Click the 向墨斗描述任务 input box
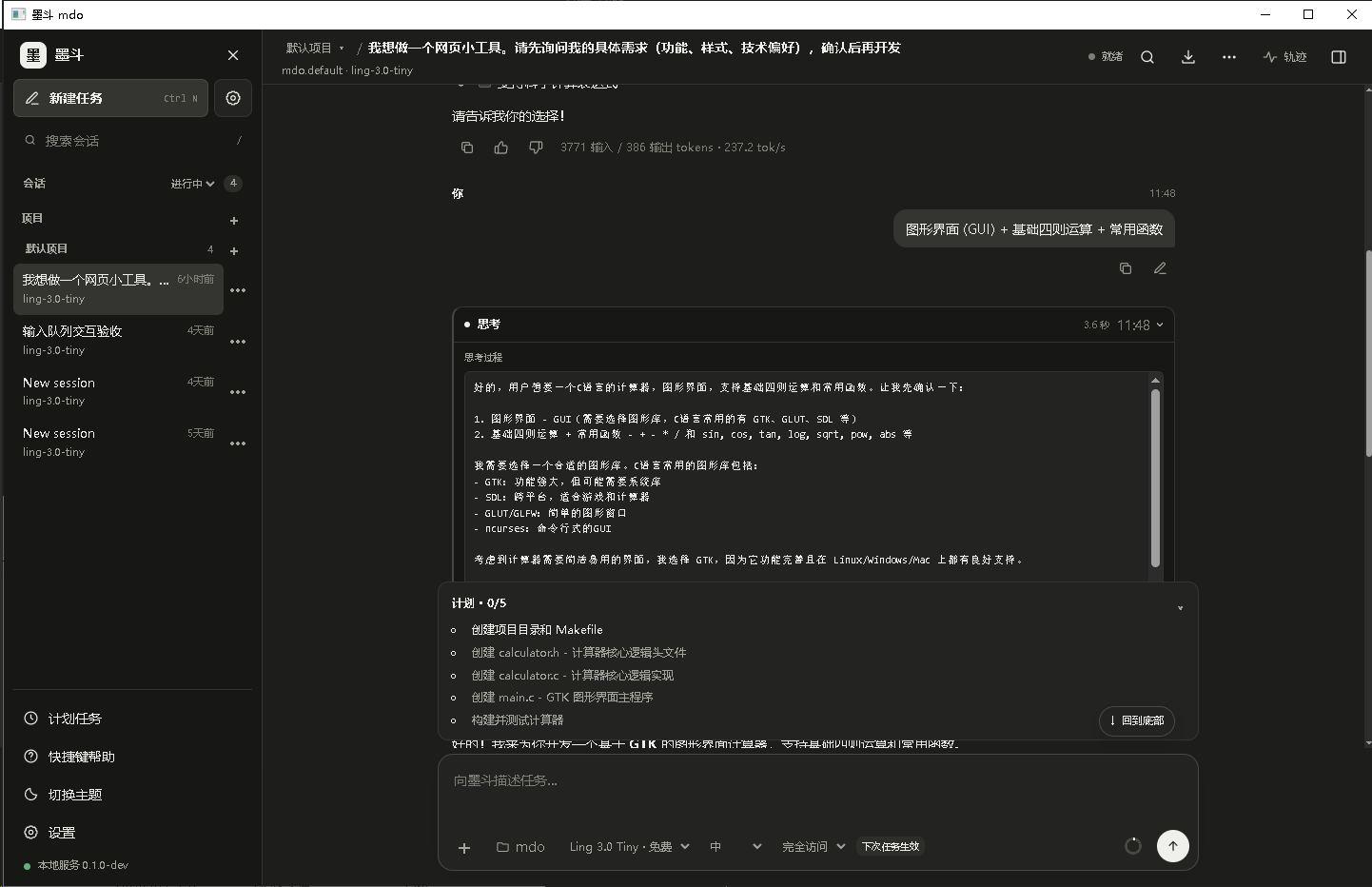1372x887 pixels. (x=817, y=781)
